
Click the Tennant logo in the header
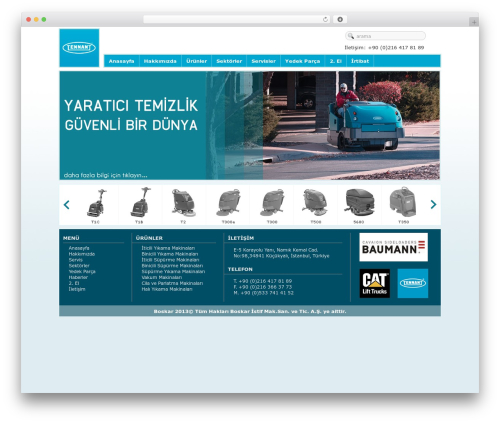coord(79,48)
